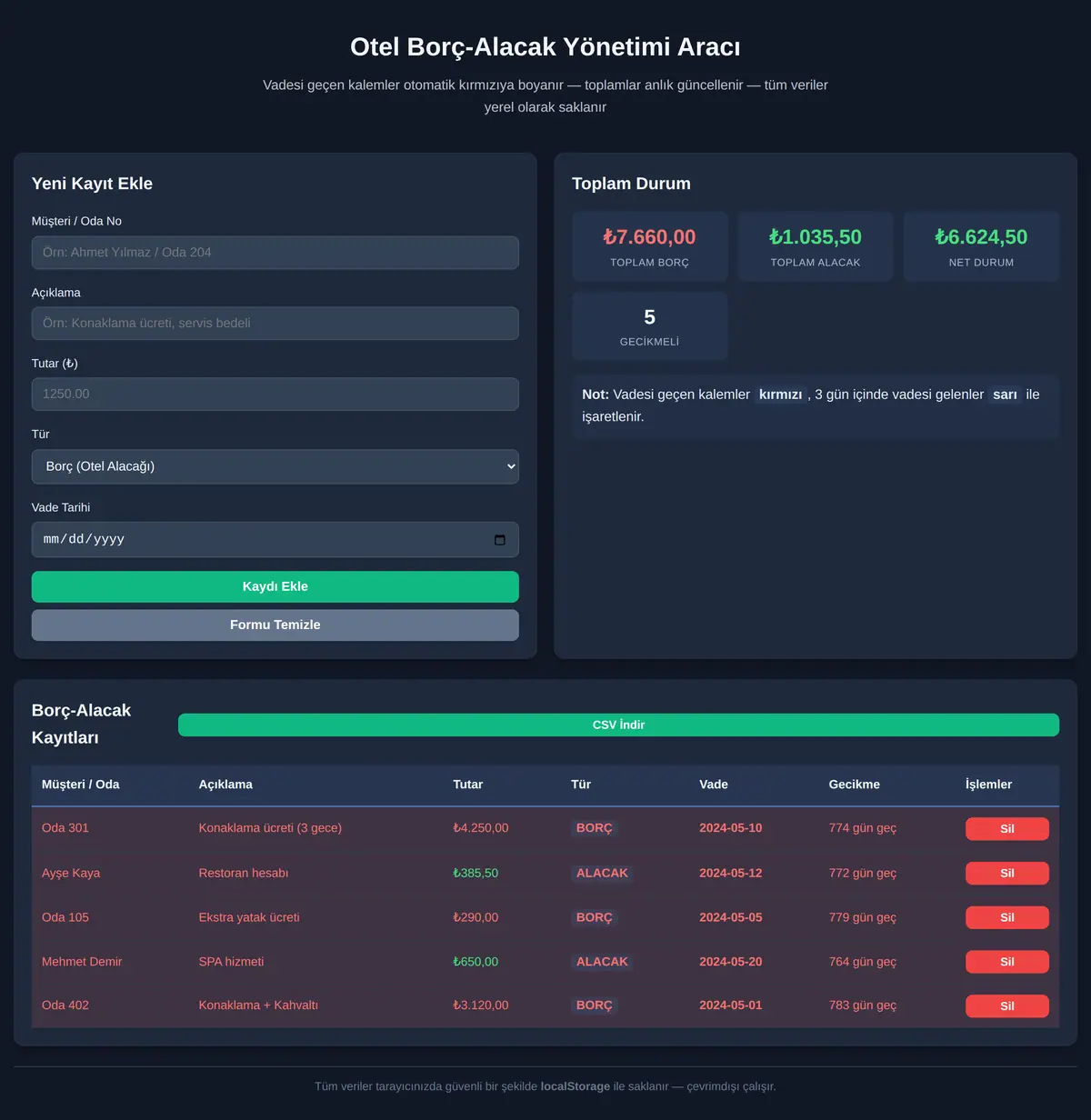Click the sarı tag in the note
1091x1120 pixels.
[x=1005, y=395]
